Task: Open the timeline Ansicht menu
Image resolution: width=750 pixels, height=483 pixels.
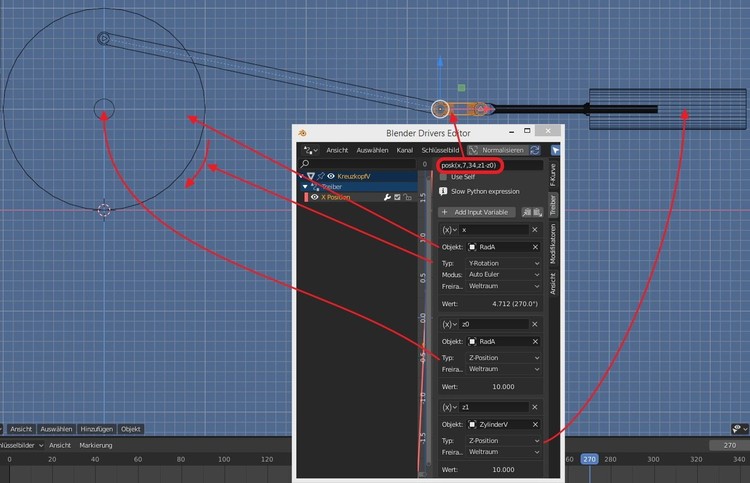Action: click(x=60, y=445)
